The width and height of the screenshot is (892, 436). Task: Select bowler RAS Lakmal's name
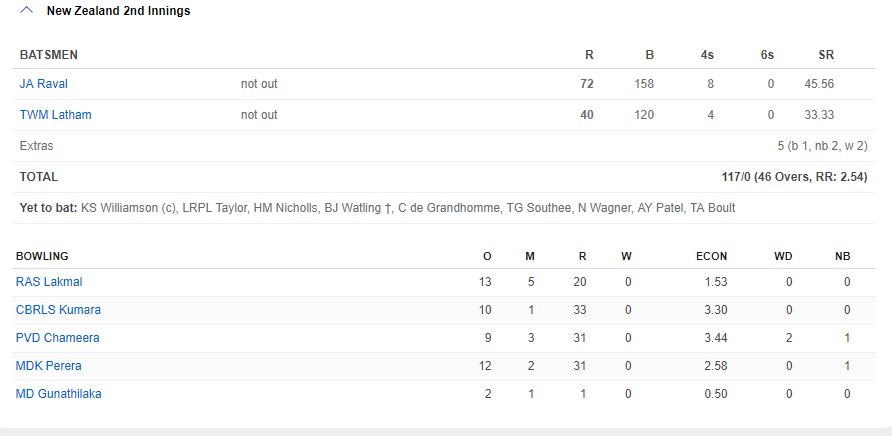coord(49,282)
